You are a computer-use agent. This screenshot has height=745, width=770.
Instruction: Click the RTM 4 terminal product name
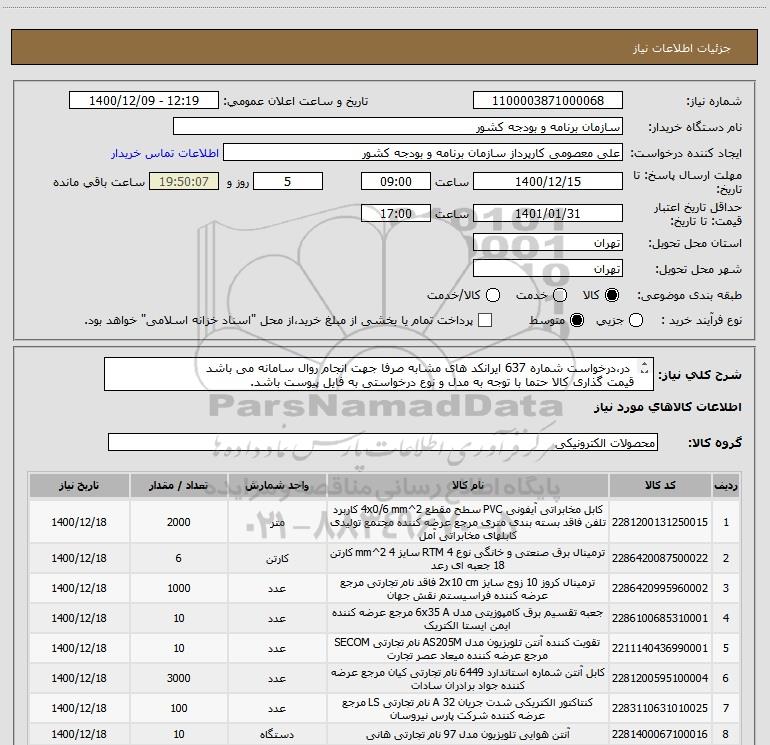click(468, 558)
